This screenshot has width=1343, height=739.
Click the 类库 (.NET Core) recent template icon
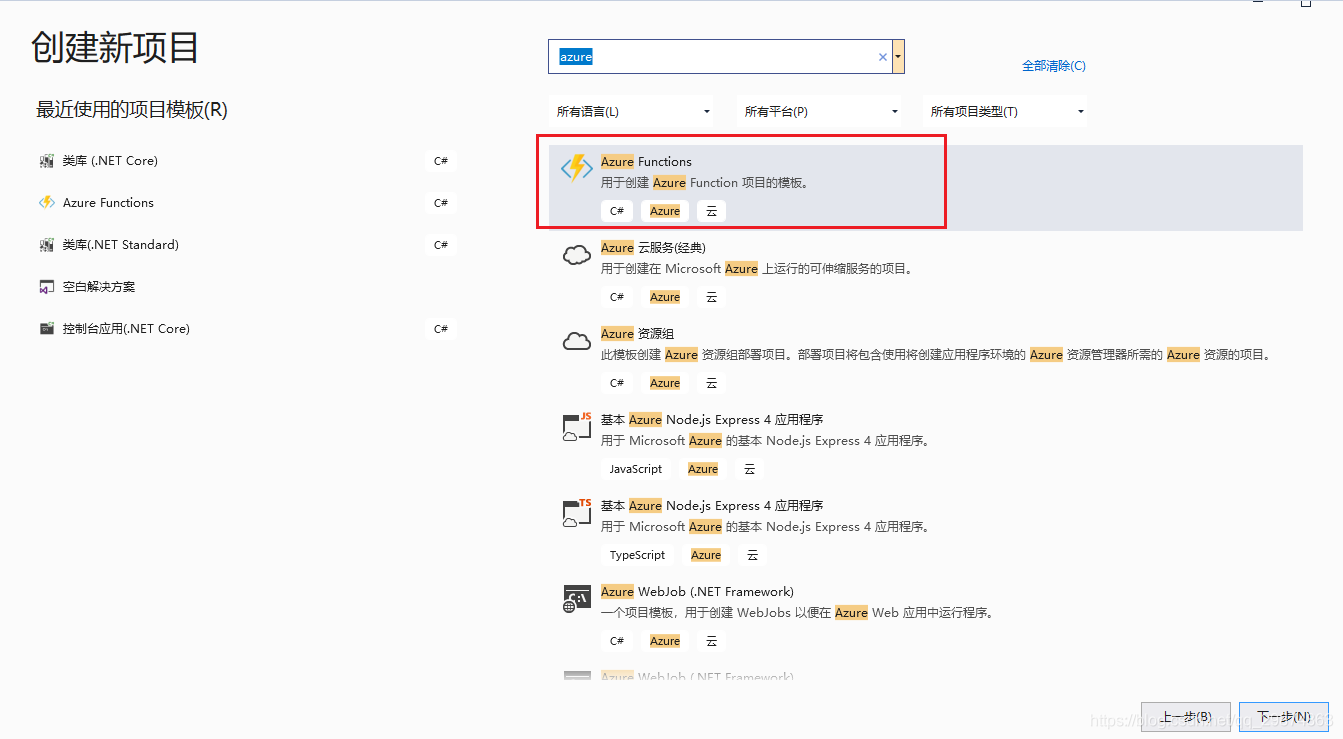click(x=46, y=161)
